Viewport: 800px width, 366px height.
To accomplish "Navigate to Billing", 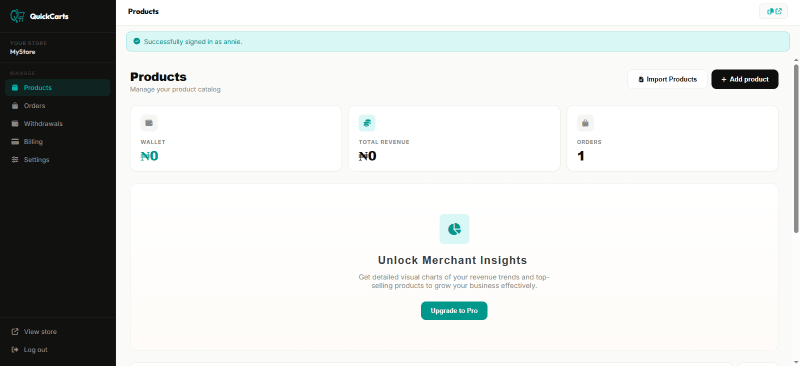I will (x=58, y=141).
